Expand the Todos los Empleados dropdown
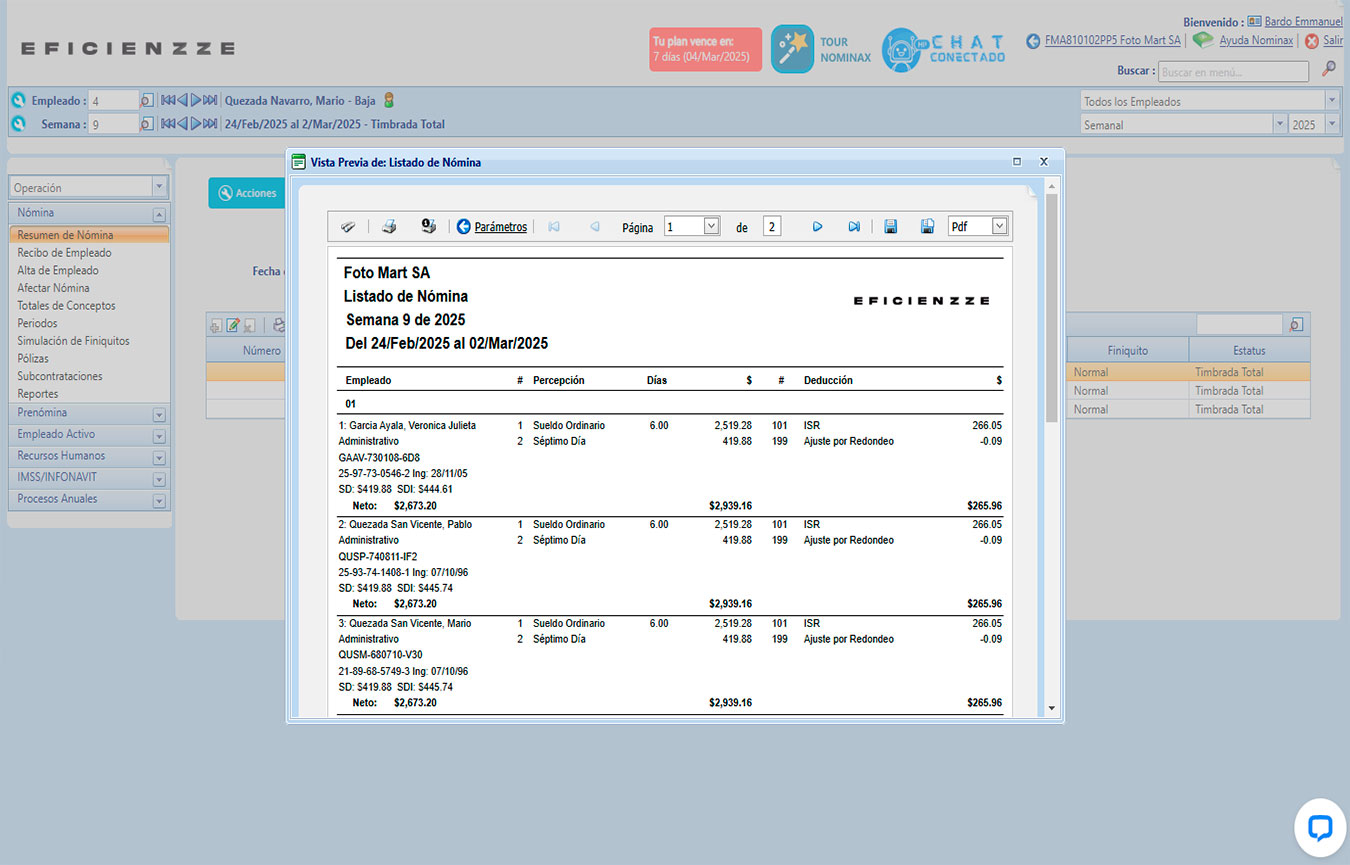Viewport: 1350px width, 865px height. (1331, 101)
